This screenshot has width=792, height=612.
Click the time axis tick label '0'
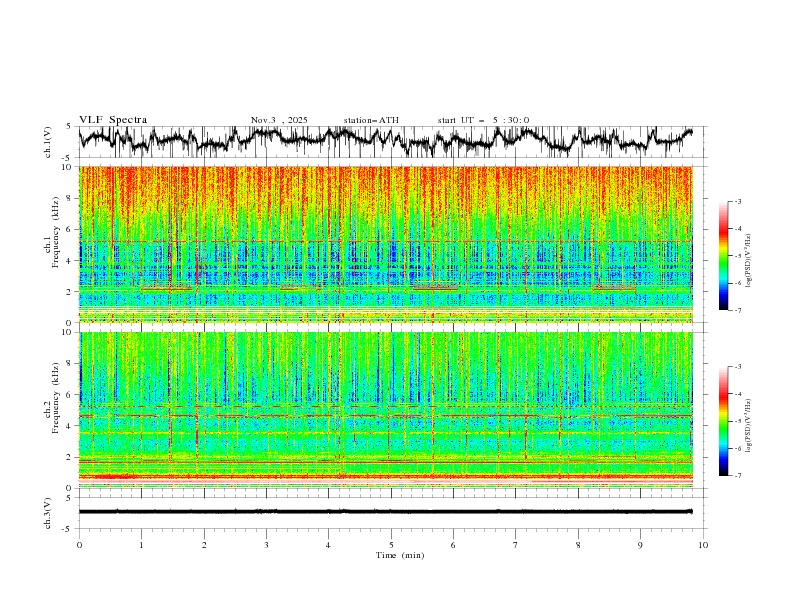click(x=79, y=545)
